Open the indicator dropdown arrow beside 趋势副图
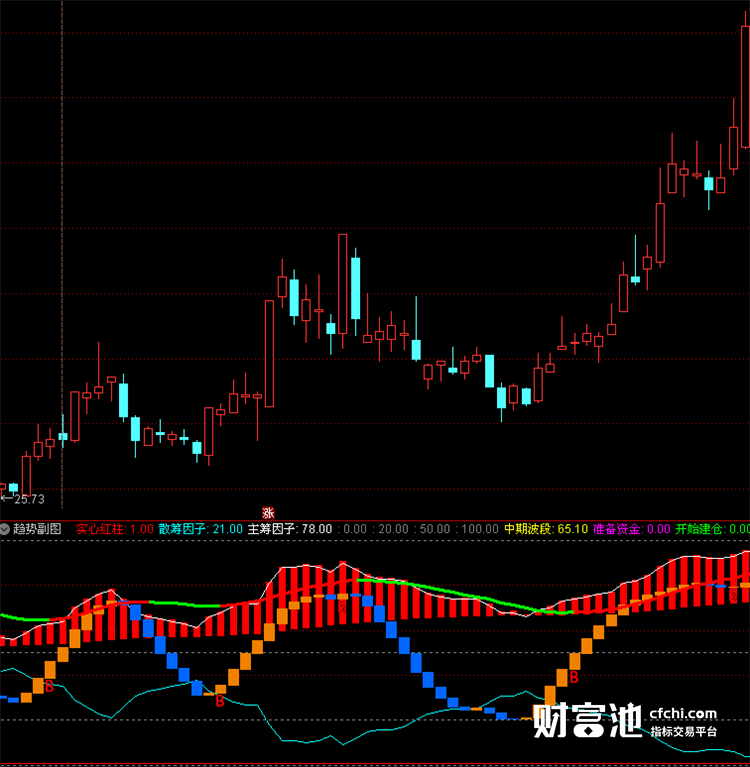This screenshot has width=750, height=767. (5, 529)
